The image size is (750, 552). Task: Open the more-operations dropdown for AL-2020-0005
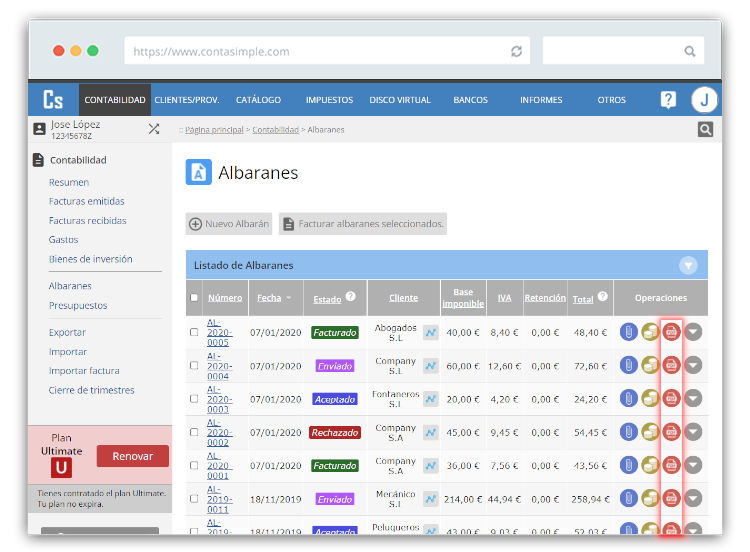(x=693, y=332)
